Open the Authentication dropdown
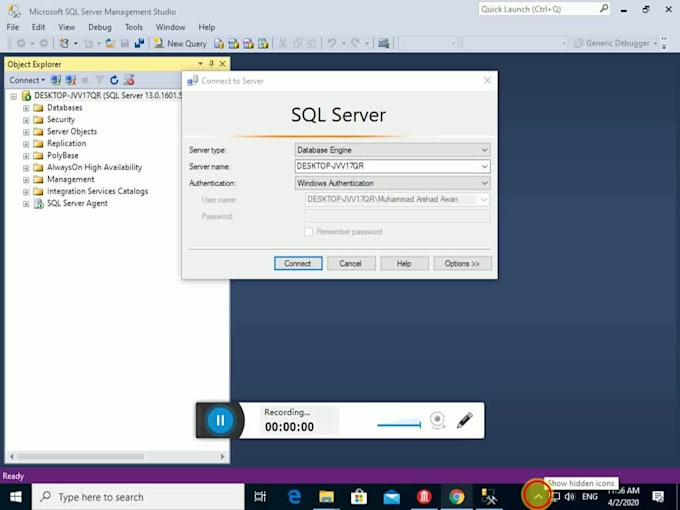 392,183
